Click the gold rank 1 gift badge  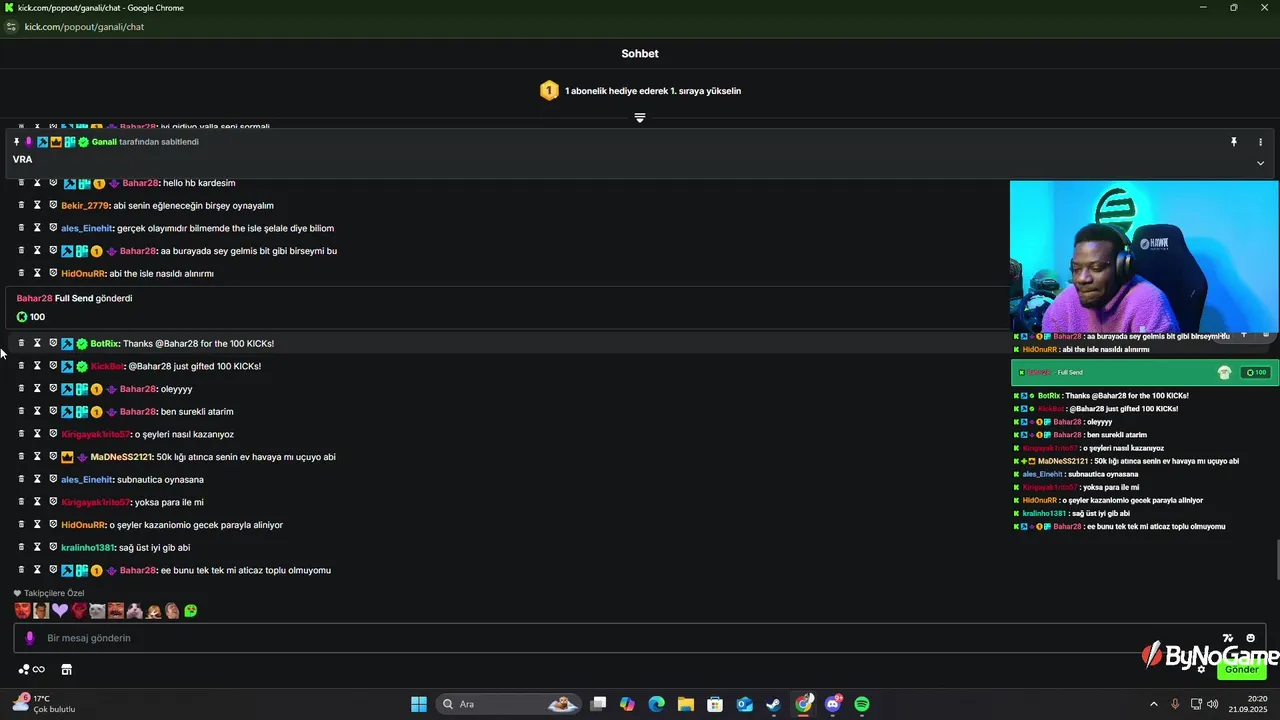coord(549,91)
